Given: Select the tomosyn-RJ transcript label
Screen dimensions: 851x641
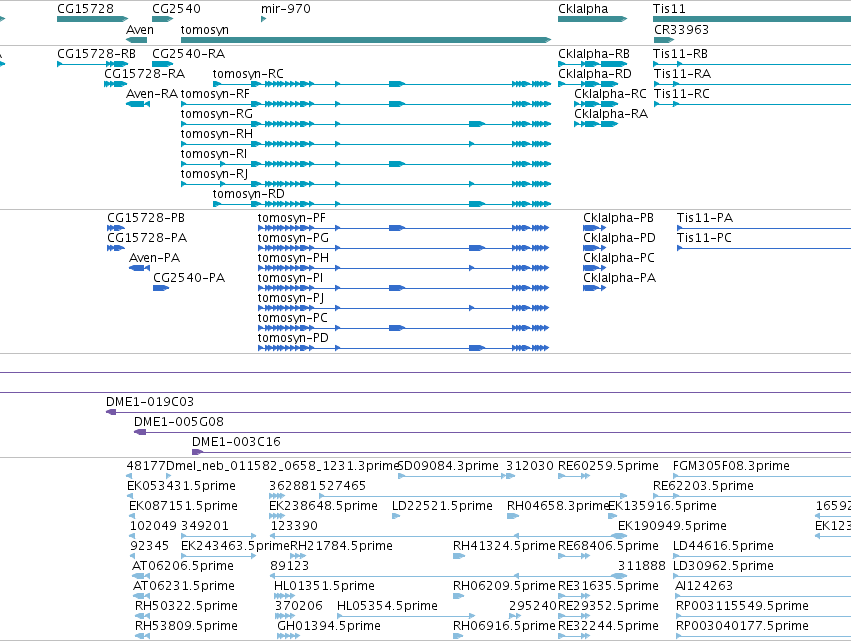Looking at the screenshot, I should (x=214, y=174).
